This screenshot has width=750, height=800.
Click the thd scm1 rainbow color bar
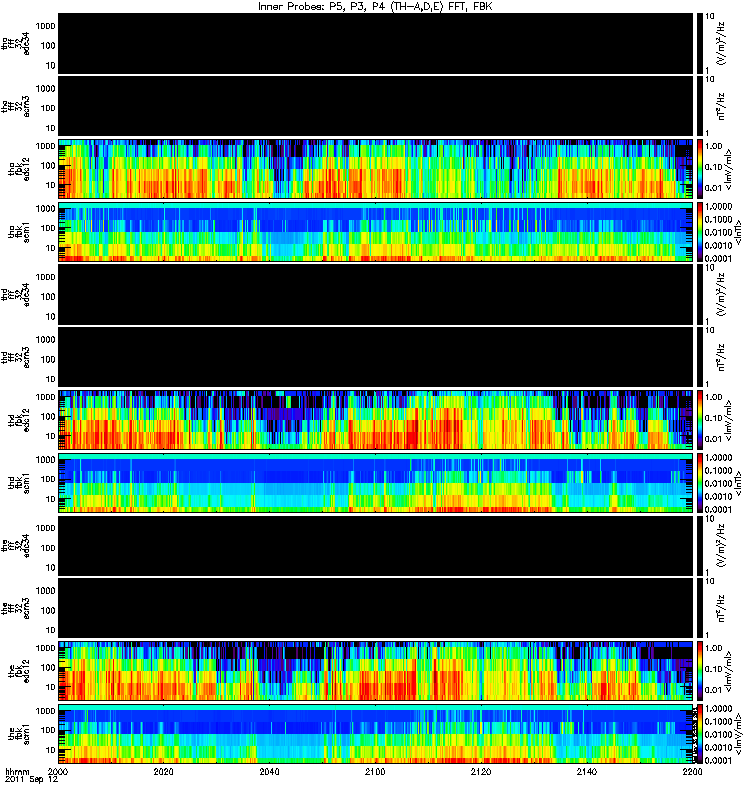pos(700,483)
